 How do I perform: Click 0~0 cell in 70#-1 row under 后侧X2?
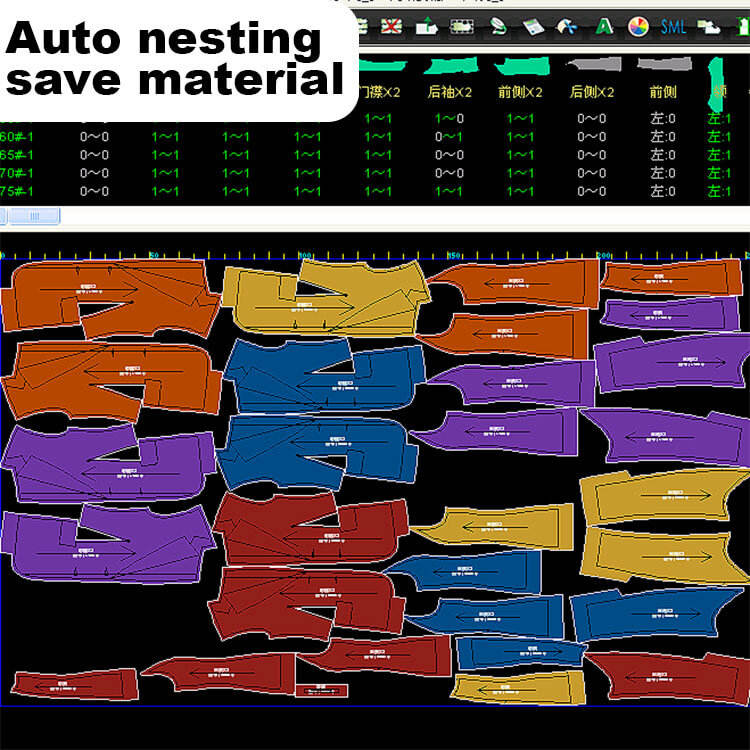coord(592,173)
